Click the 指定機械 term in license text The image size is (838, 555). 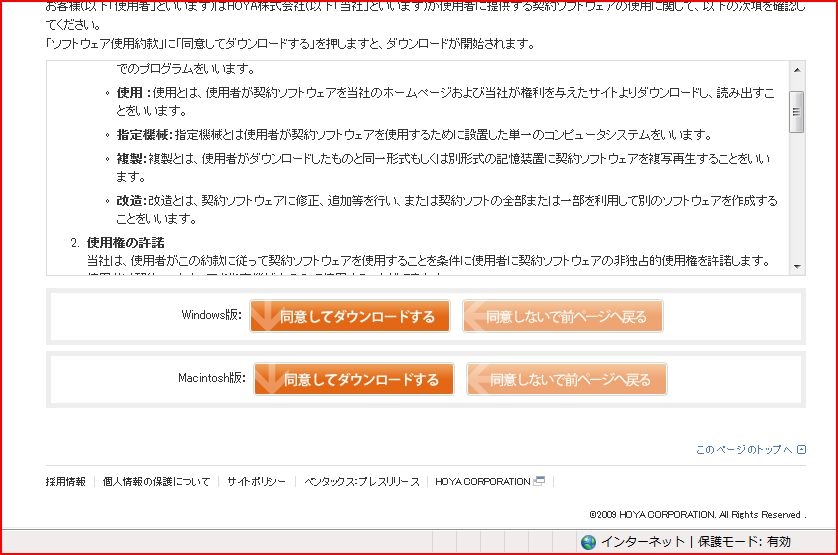(143, 135)
